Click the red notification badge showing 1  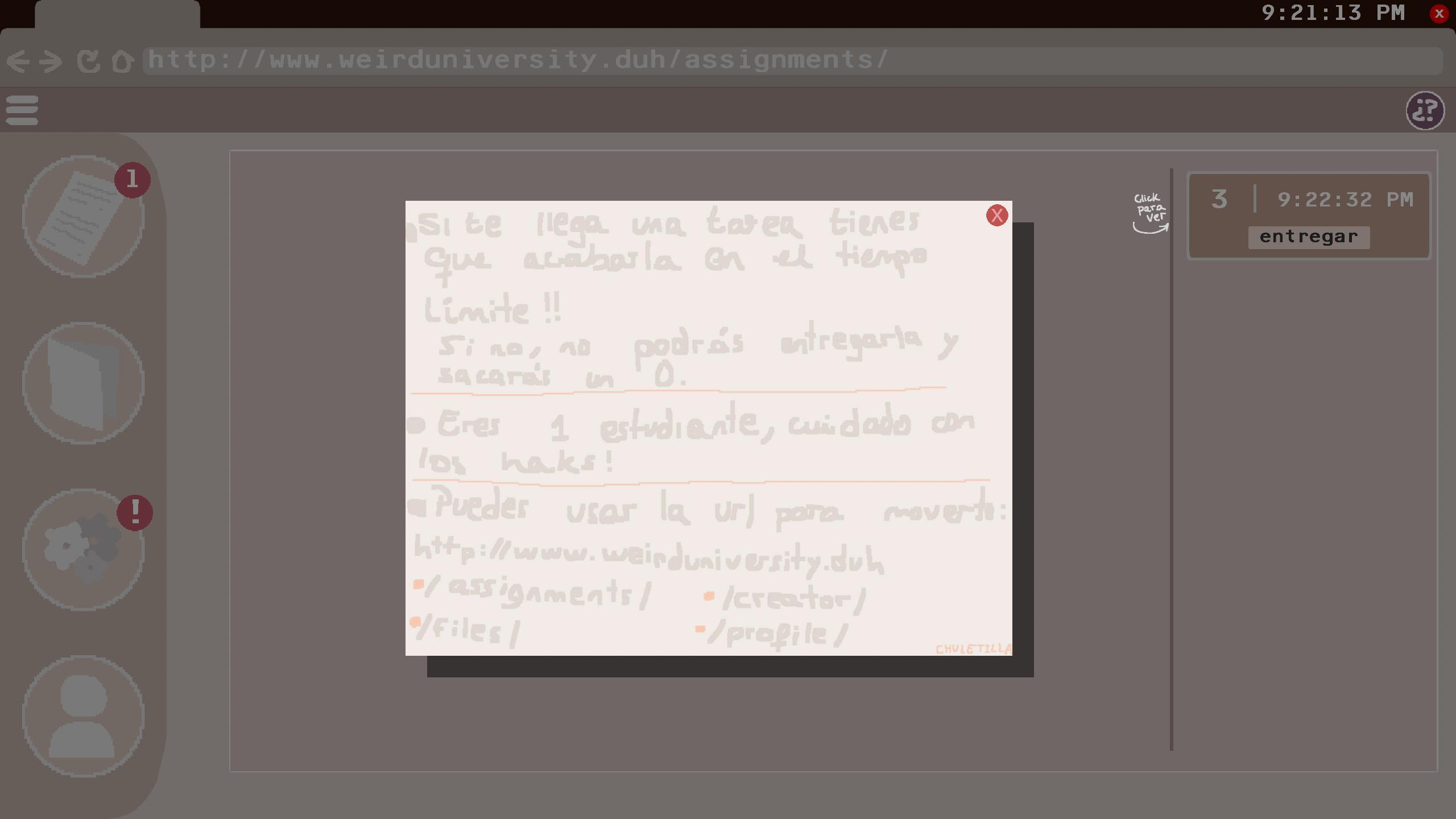point(133,180)
